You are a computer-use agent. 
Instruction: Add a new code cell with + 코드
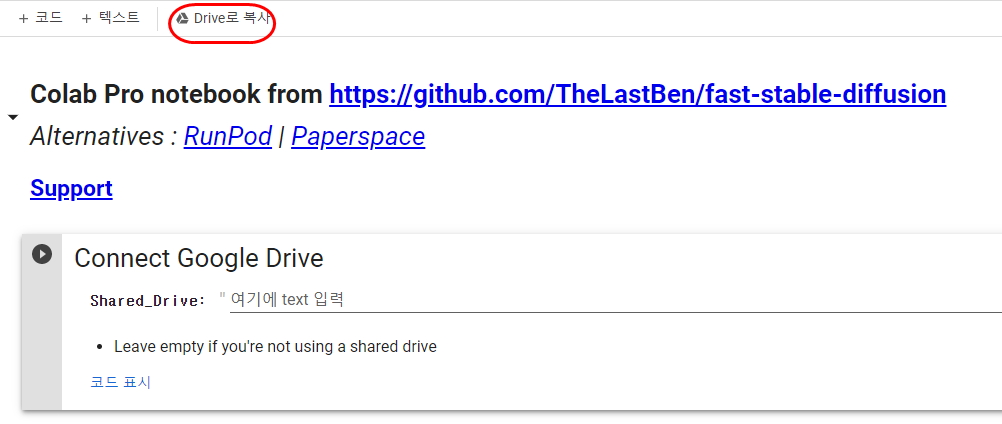[x=40, y=18]
